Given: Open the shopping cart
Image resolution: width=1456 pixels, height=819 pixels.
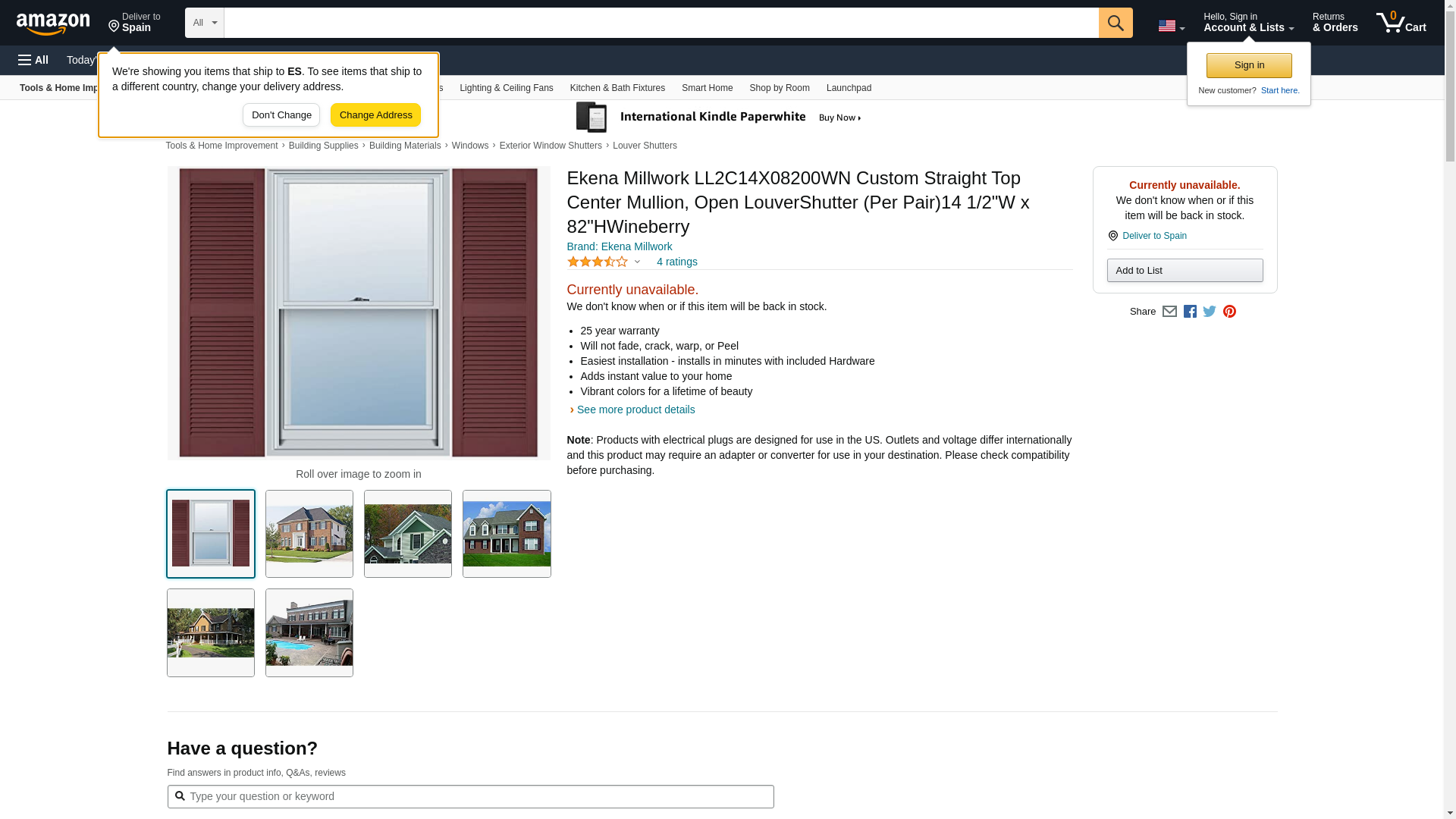Looking at the screenshot, I should [1401, 23].
